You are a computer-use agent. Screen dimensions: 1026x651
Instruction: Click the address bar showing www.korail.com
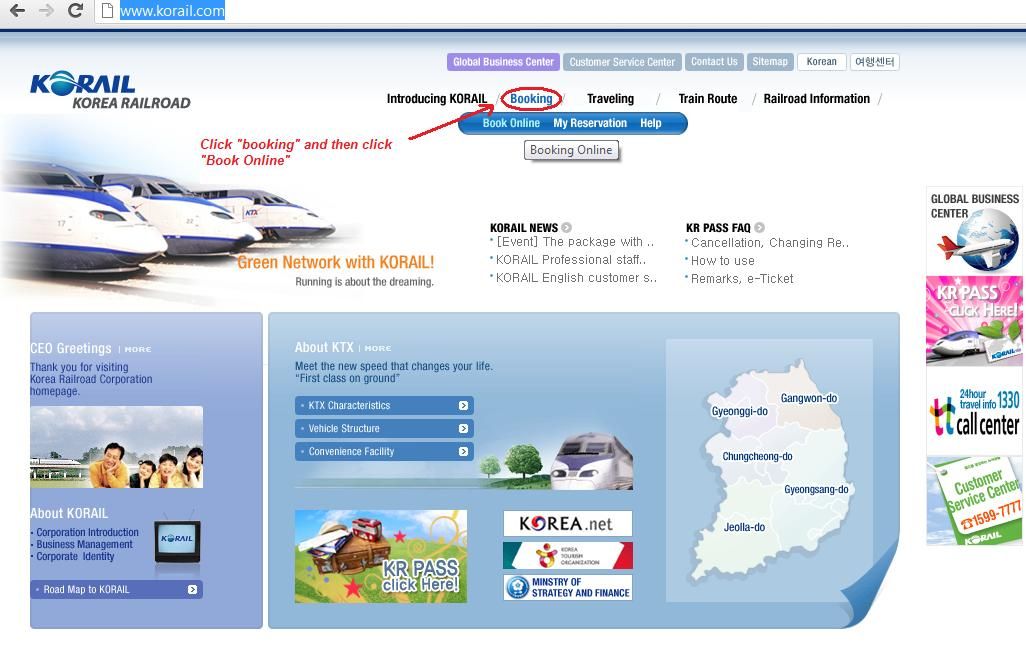559,10
